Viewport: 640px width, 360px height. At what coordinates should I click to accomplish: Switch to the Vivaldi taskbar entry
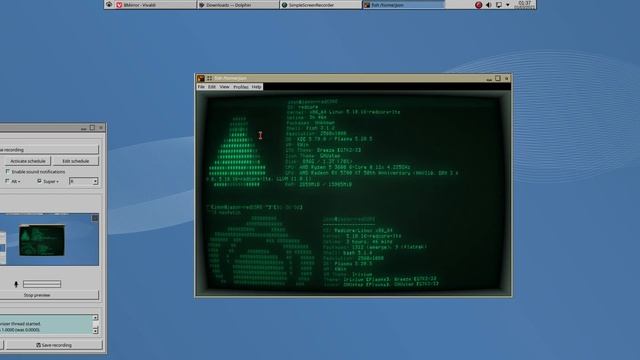coord(156,5)
